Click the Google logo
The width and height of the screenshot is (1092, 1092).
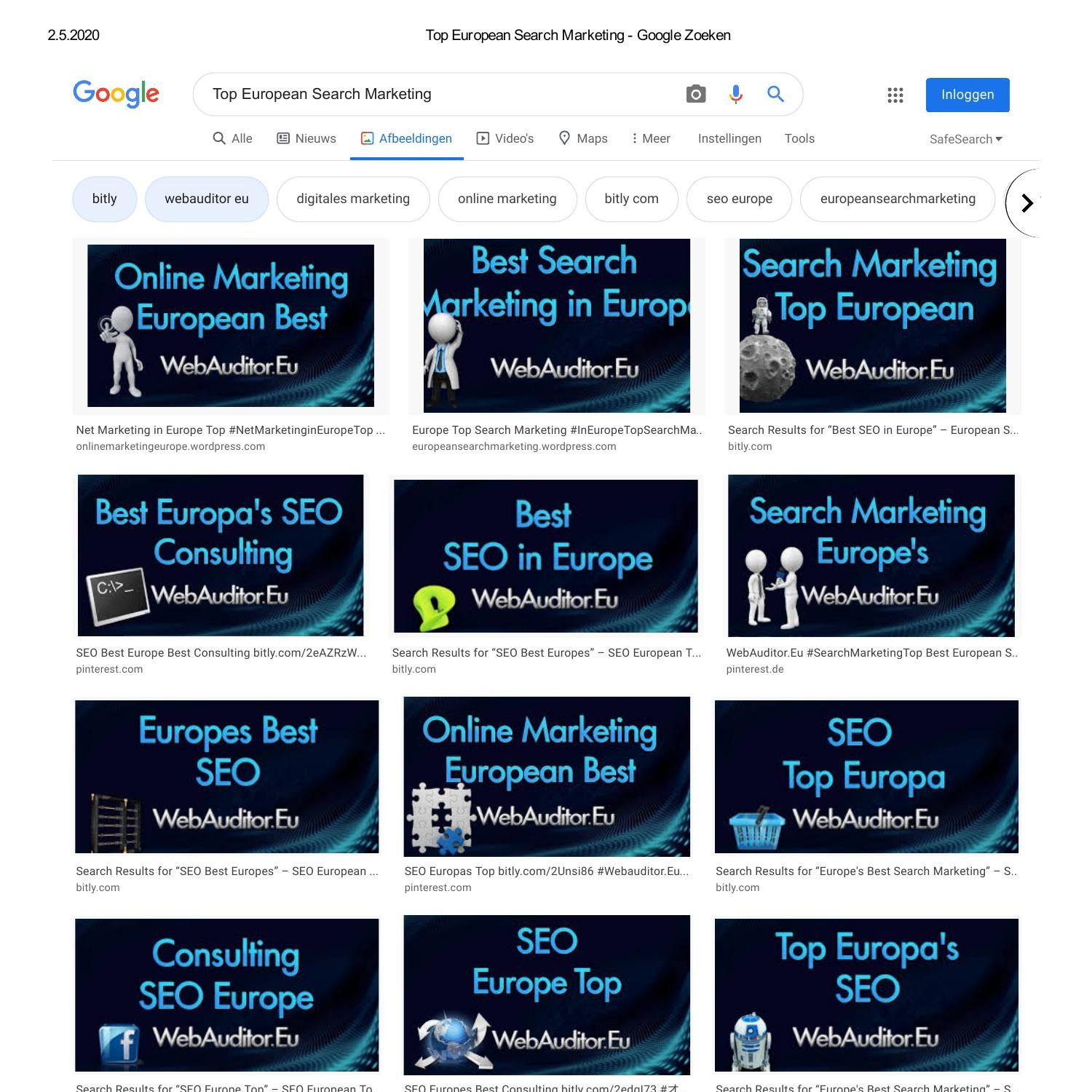pyautogui.click(x=116, y=94)
